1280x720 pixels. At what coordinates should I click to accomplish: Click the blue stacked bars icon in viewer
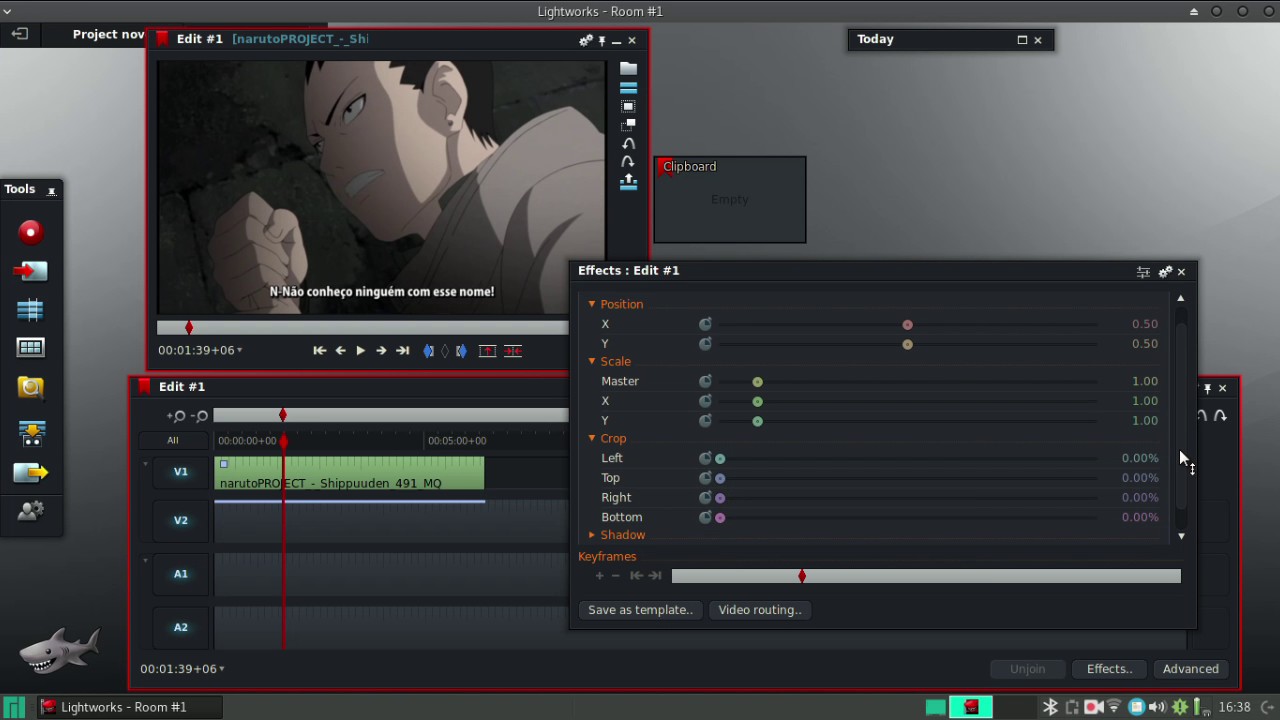[628, 88]
